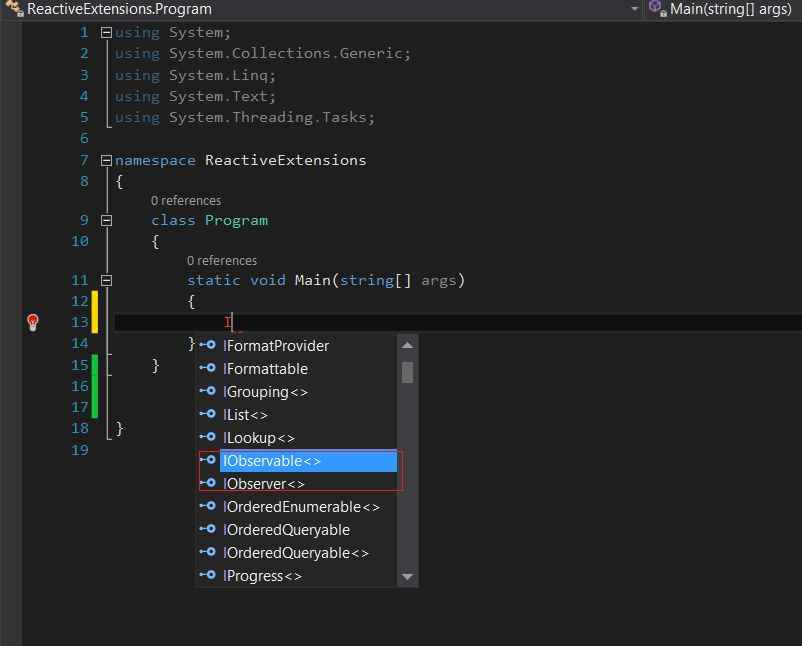This screenshot has width=802, height=646.
Task: Select the icon beside IOrderedQueryable without brackets
Action: tap(208, 529)
